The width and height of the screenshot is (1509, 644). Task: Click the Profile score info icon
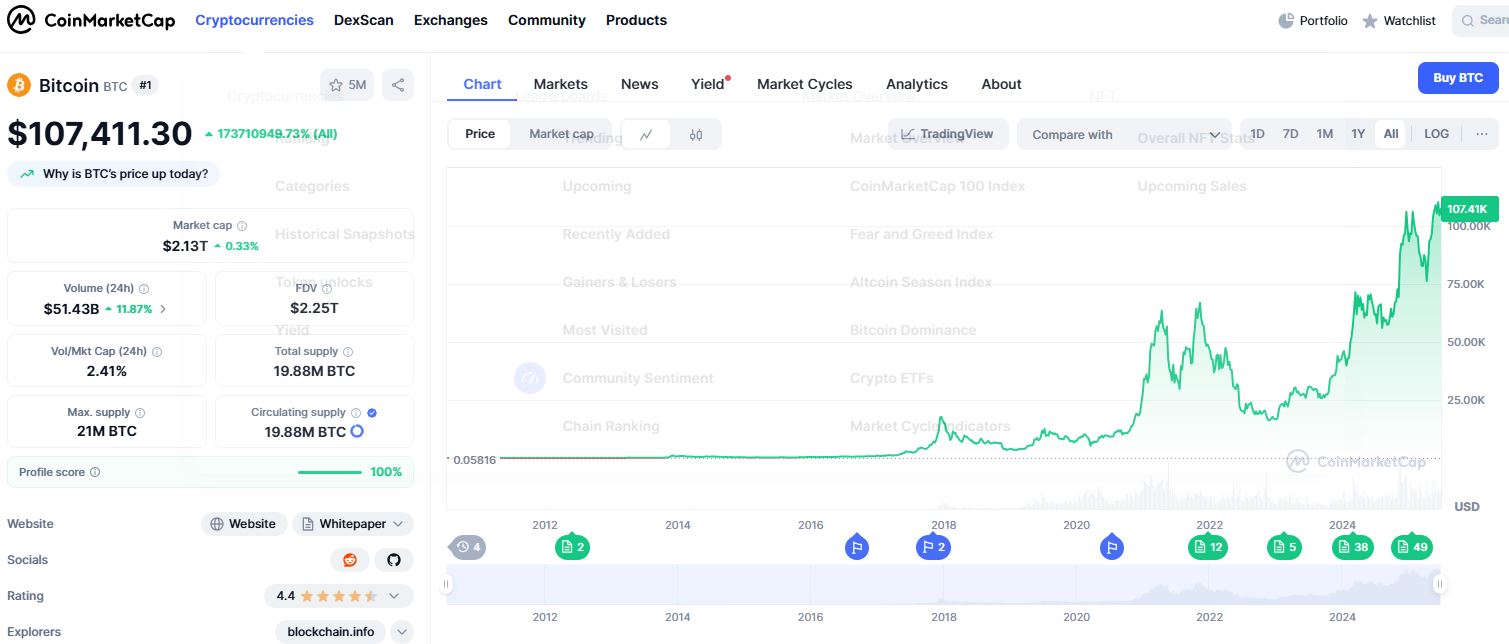pyautogui.click(x=95, y=472)
